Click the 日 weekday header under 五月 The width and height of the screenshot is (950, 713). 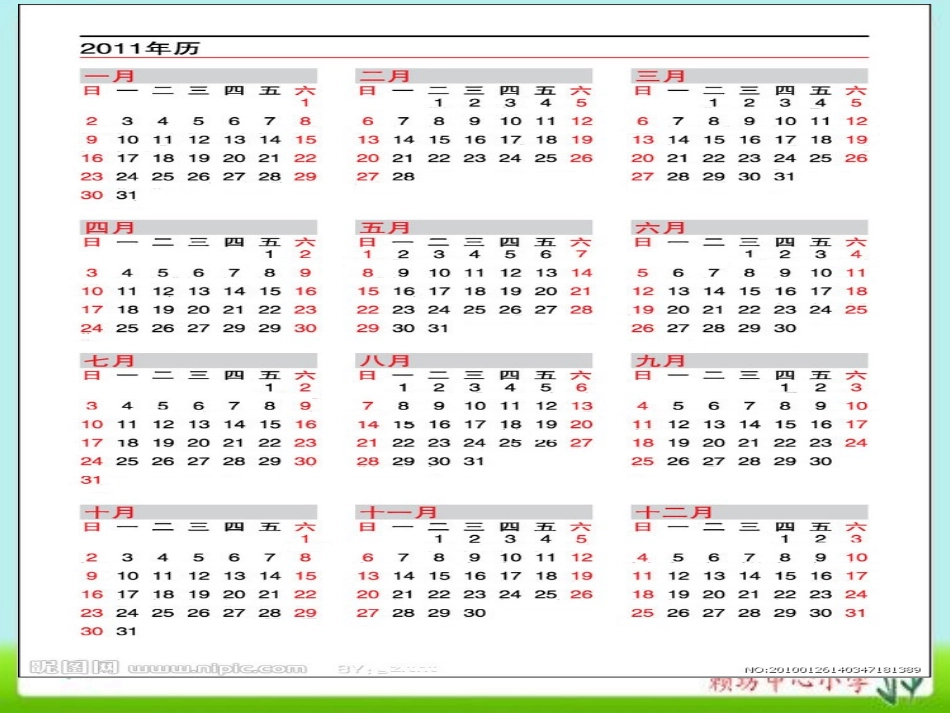(368, 242)
